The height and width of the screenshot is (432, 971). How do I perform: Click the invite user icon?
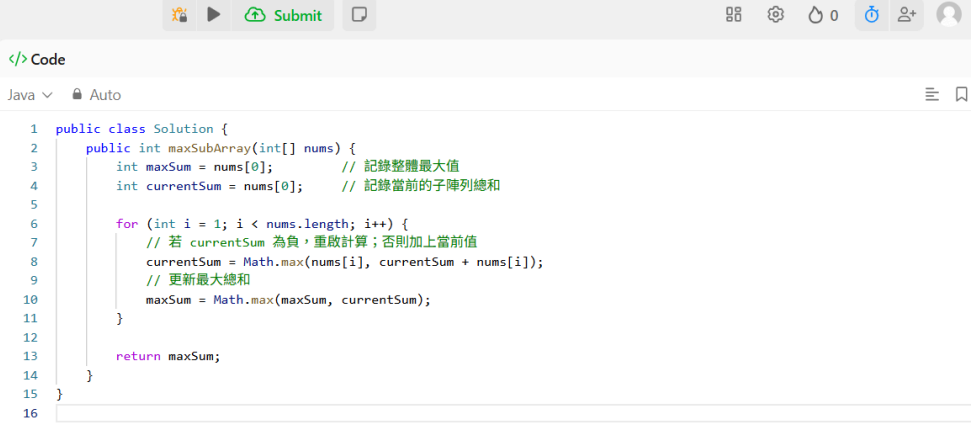907,15
